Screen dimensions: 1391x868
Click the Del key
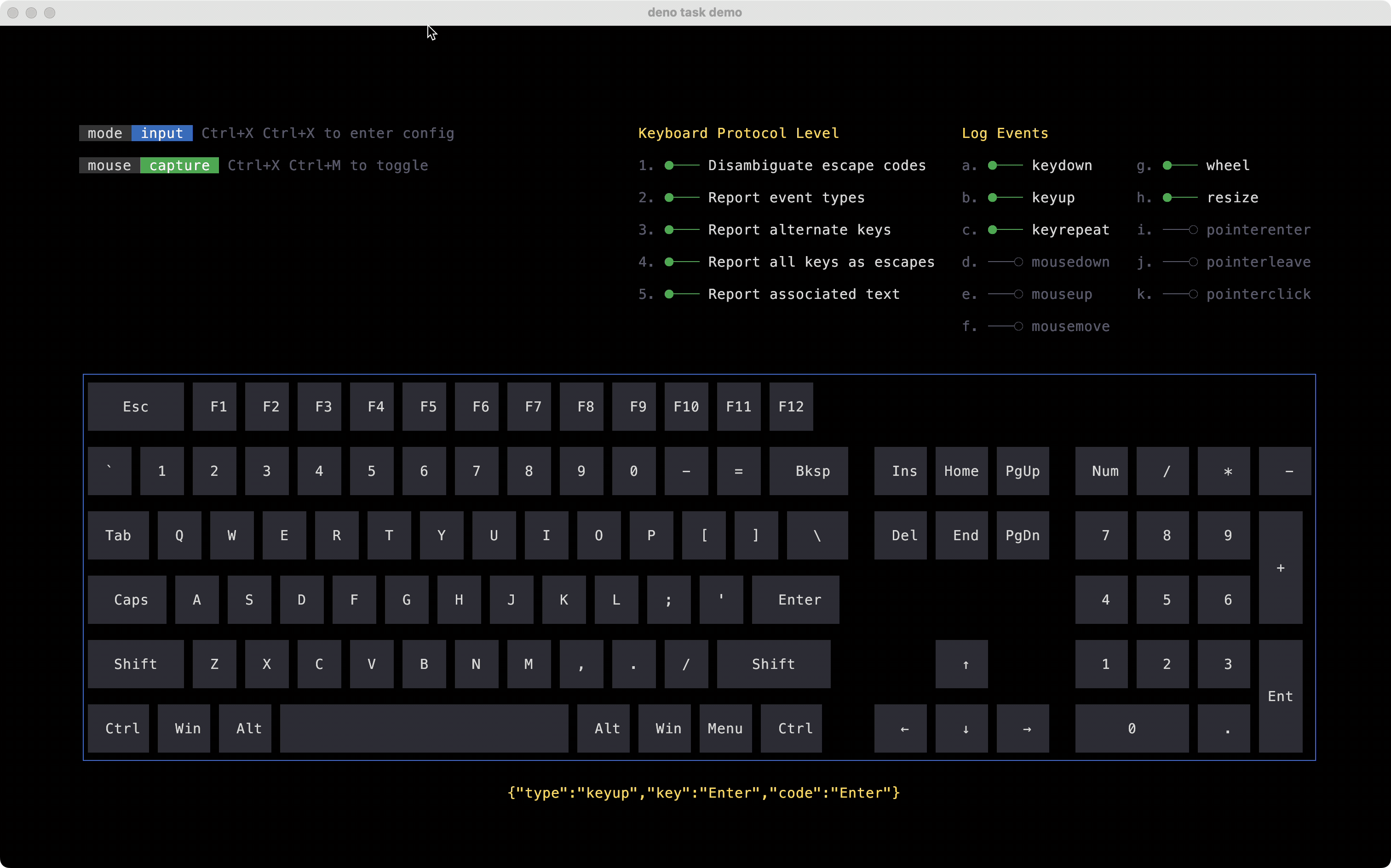click(901, 535)
